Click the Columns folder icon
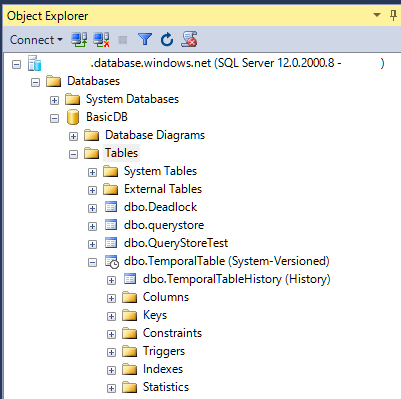This screenshot has height=399, width=401. pyautogui.click(x=129, y=297)
